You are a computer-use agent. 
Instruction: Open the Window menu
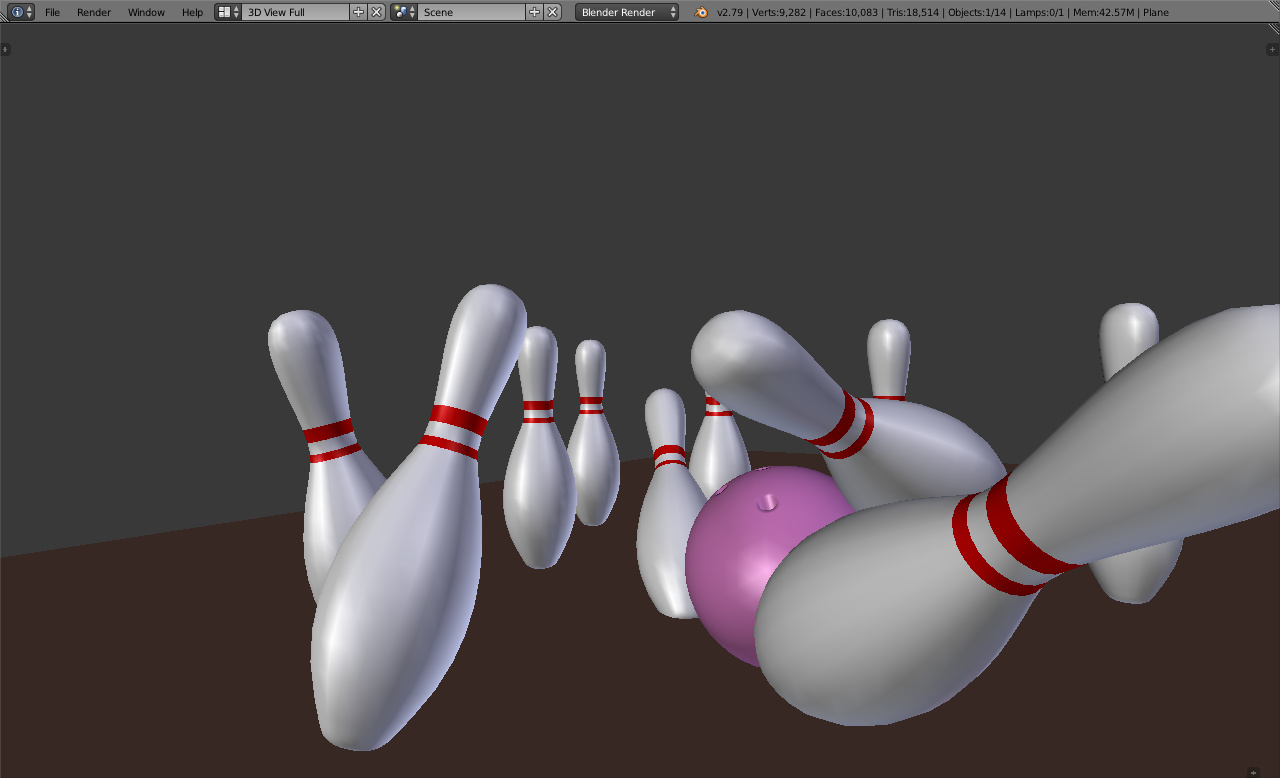click(x=146, y=12)
